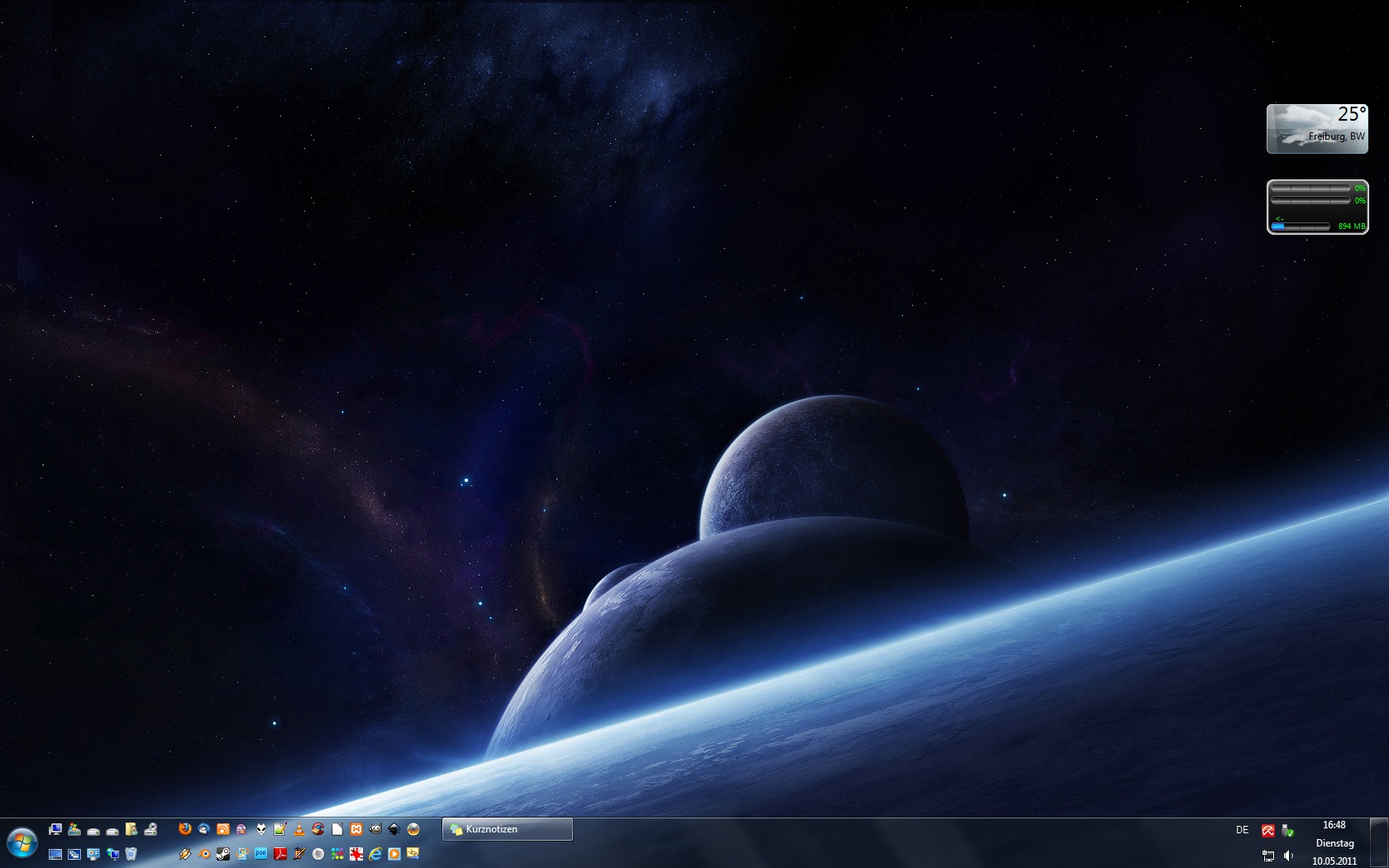Open the colorful dots grid icon

337,854
